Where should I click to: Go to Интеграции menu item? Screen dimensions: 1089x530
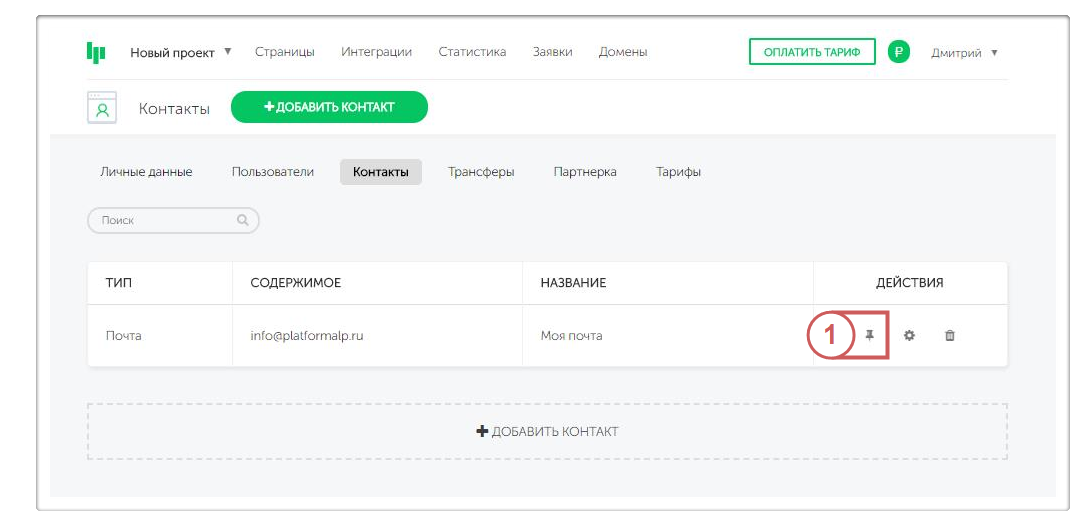(x=376, y=52)
